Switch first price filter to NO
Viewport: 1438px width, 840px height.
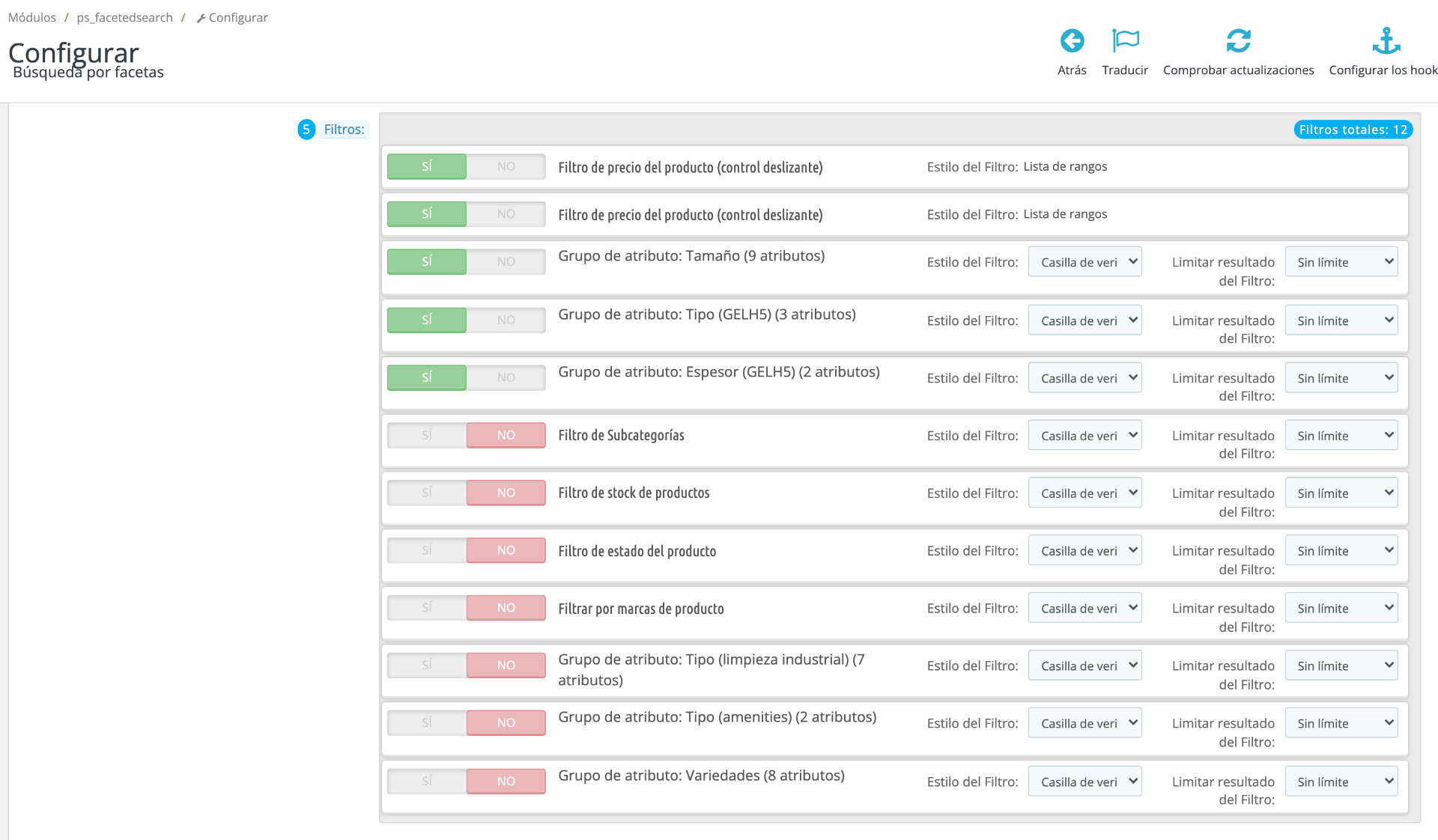coord(506,166)
